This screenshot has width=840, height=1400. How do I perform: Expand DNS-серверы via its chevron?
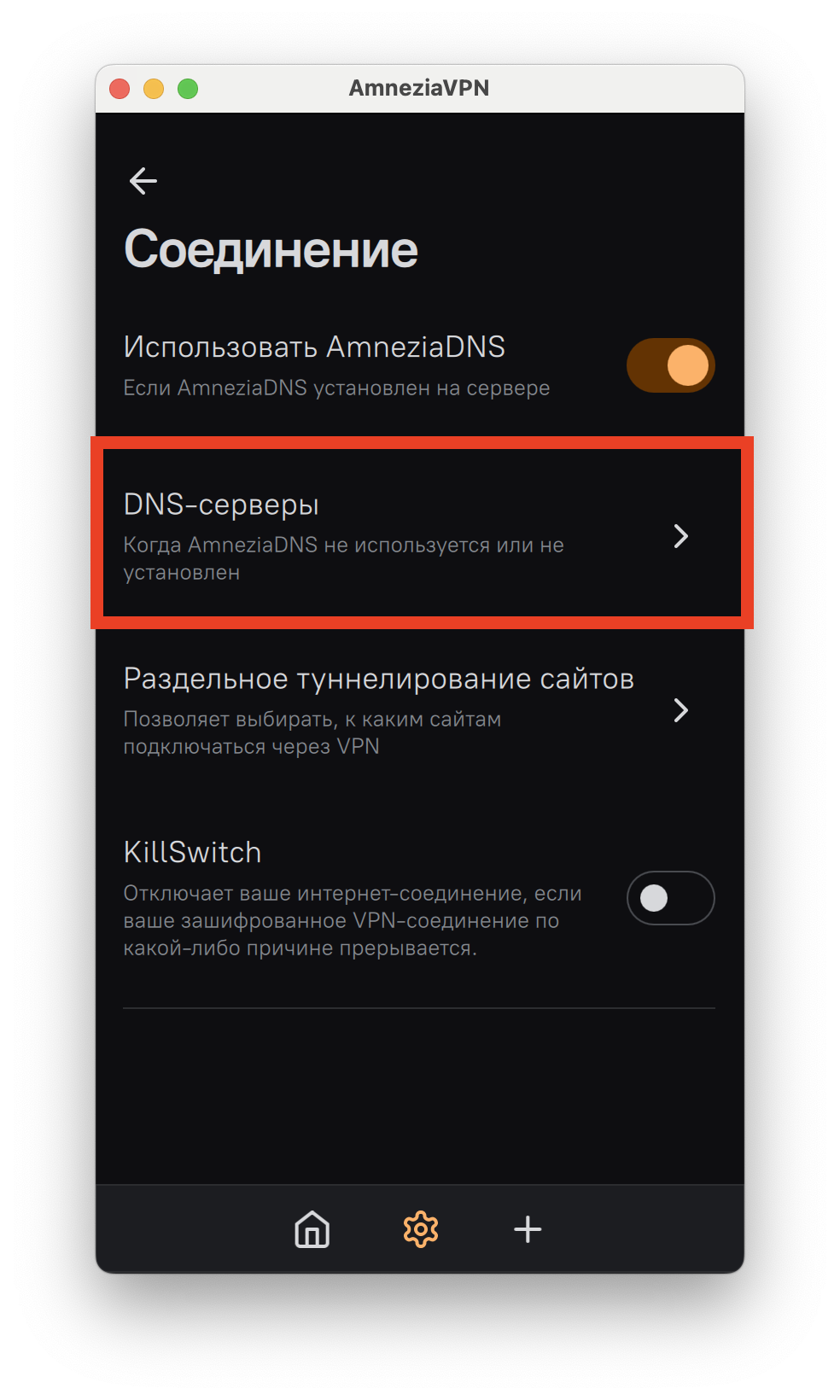(680, 536)
